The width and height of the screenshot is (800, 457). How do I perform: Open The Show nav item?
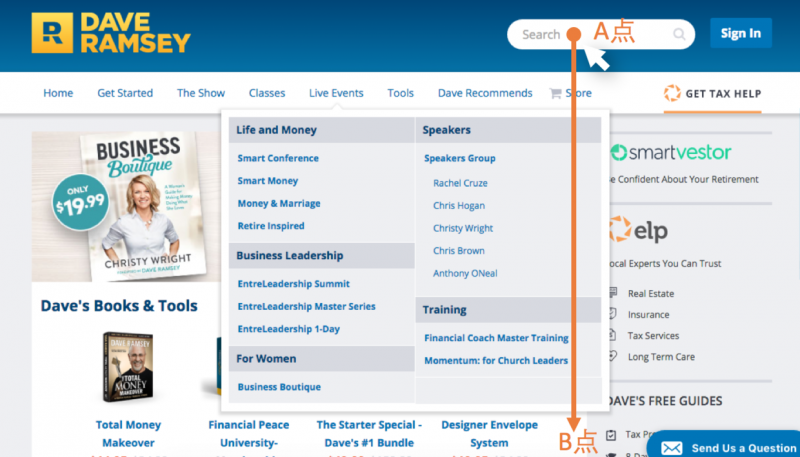click(201, 93)
